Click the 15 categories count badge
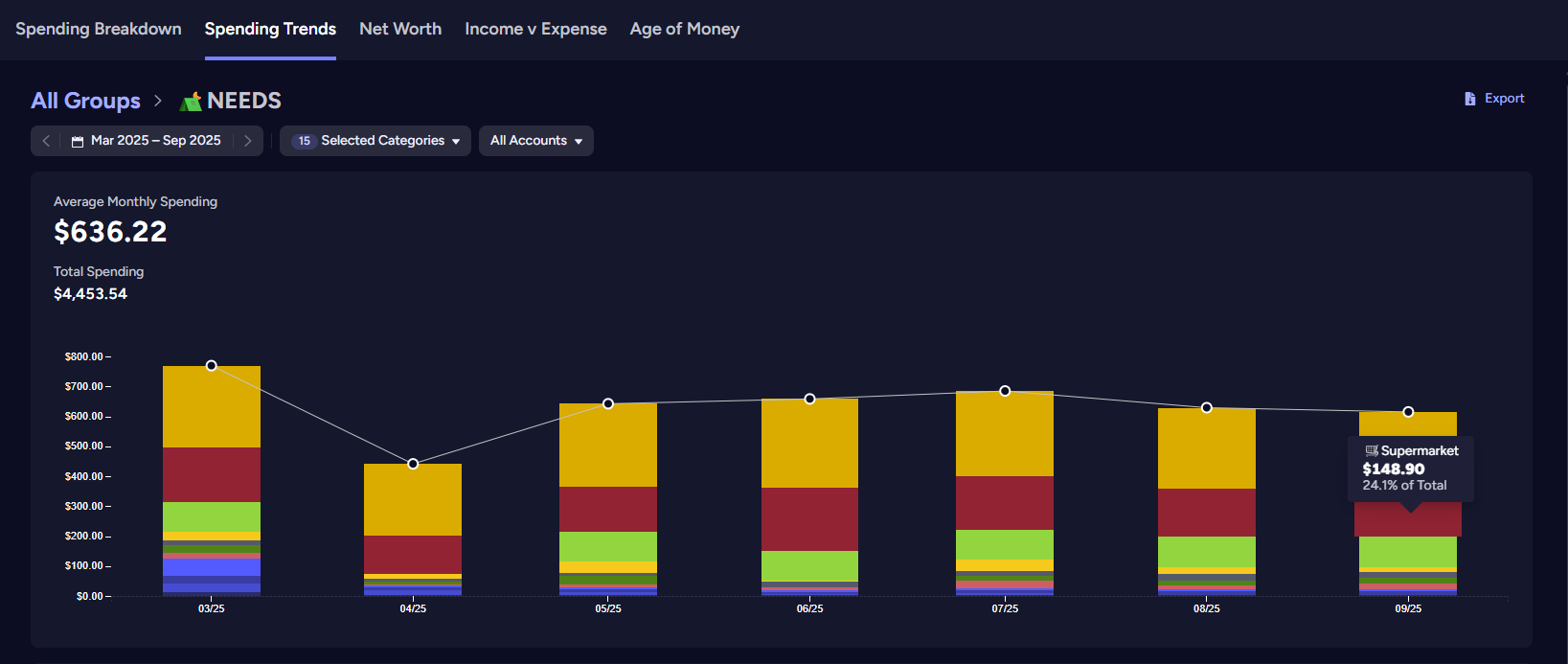The image size is (1568, 664). click(304, 141)
